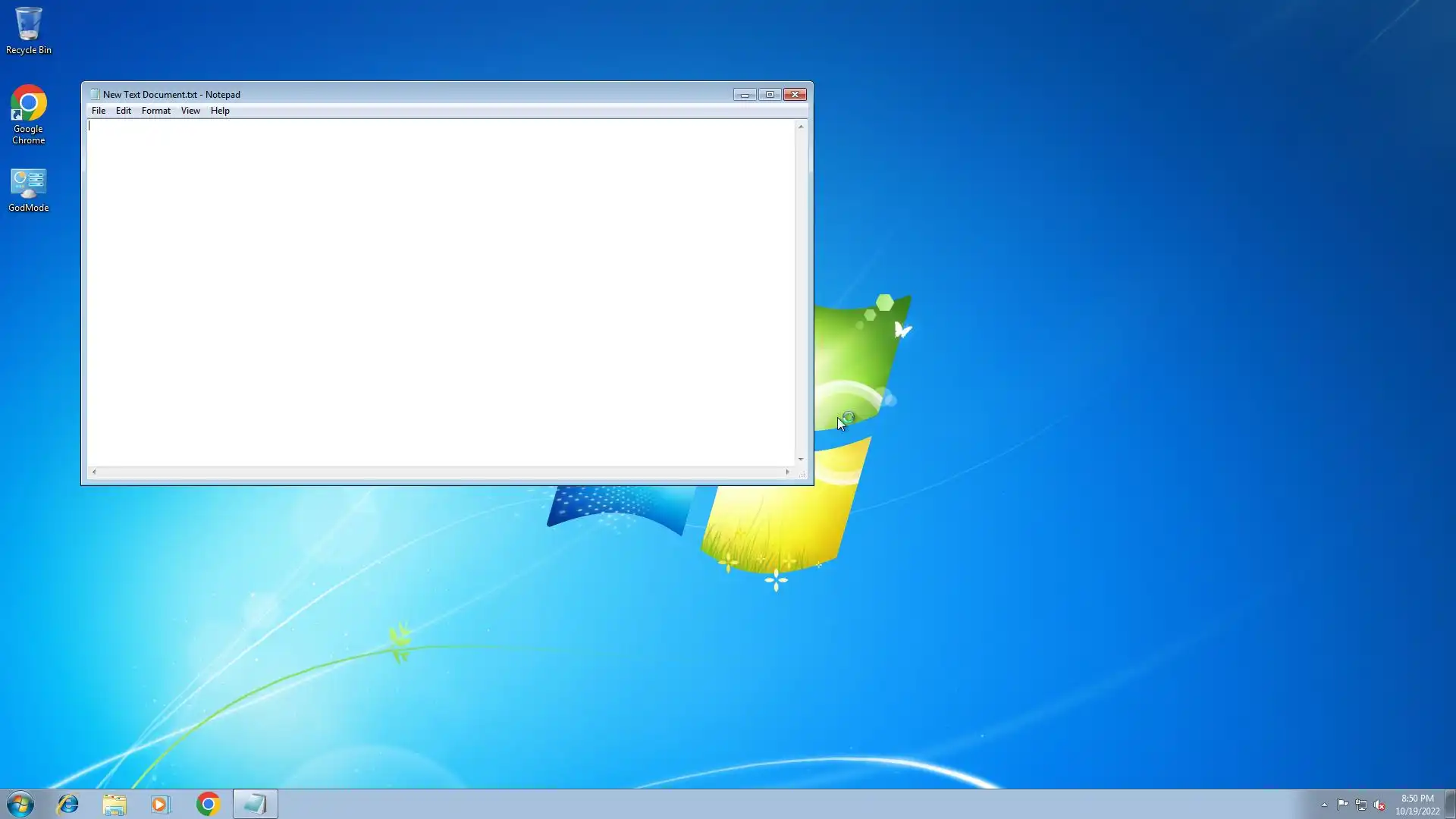1456x819 pixels.
Task: Launch Windows Media Player from taskbar
Action: [160, 804]
